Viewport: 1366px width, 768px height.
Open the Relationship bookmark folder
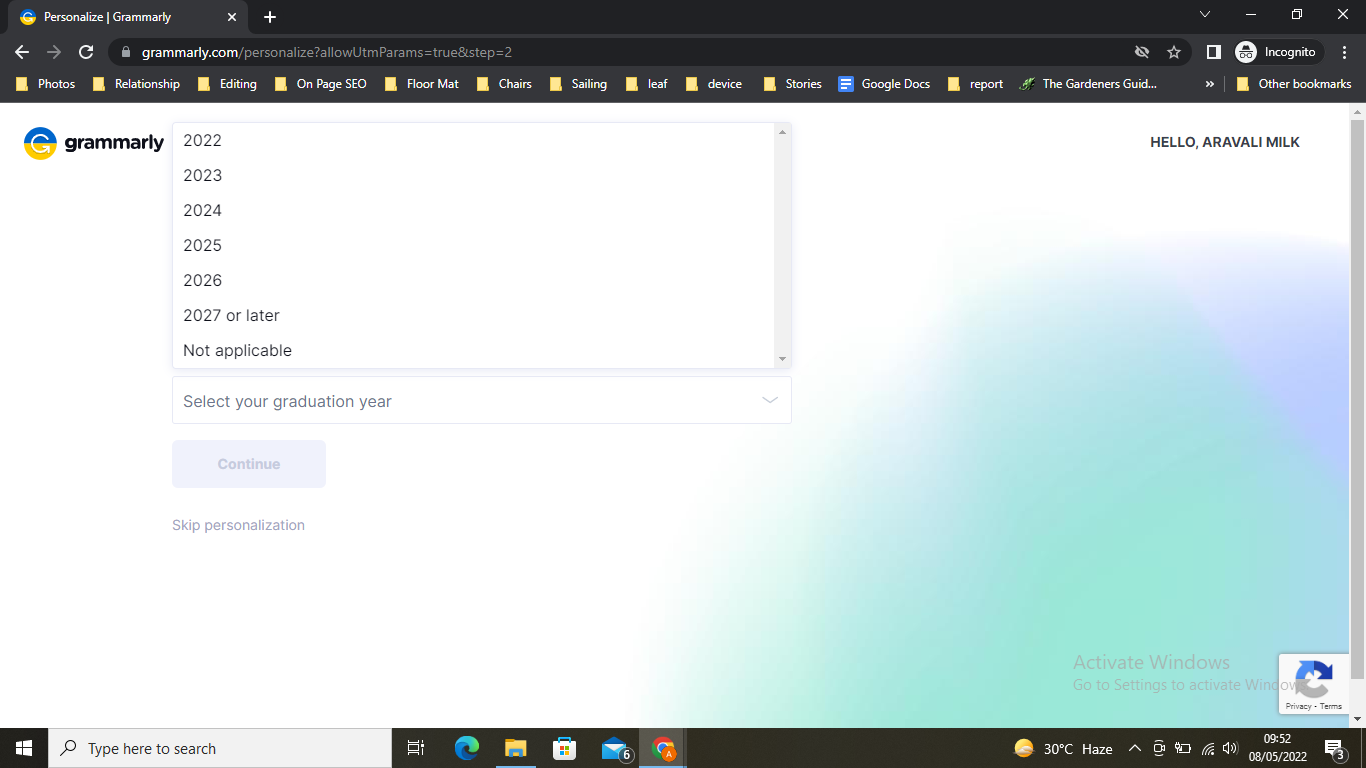pos(136,84)
